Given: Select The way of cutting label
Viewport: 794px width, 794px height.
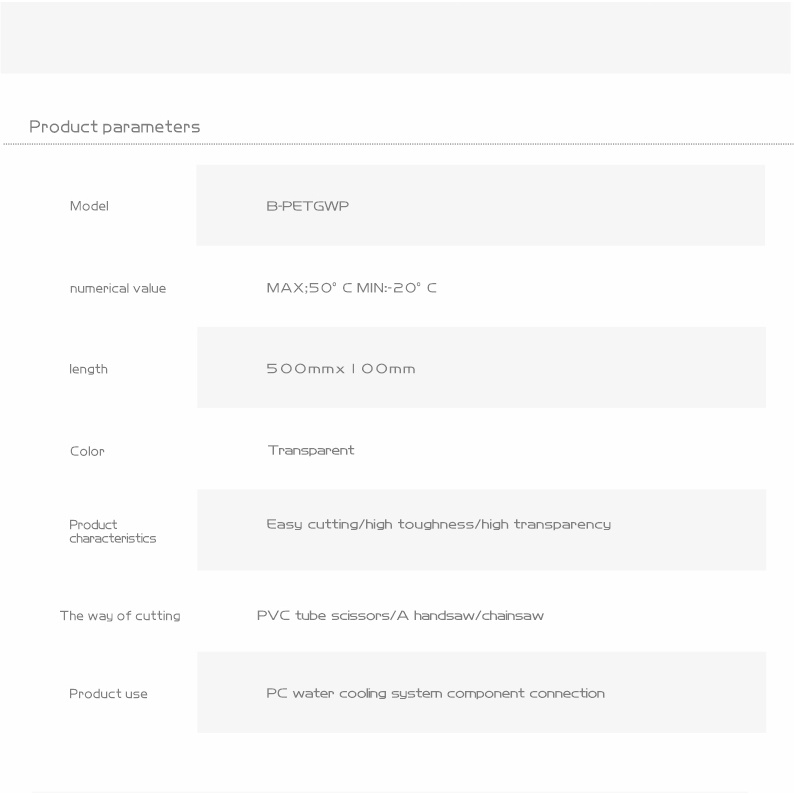Looking at the screenshot, I should 120,616.
